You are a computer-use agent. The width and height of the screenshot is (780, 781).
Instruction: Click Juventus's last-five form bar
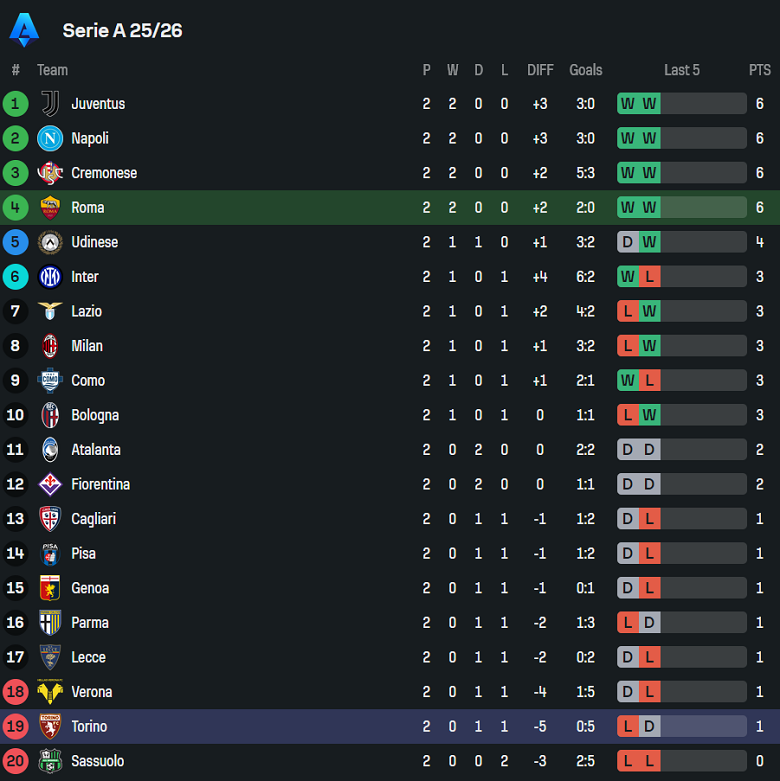pos(682,104)
